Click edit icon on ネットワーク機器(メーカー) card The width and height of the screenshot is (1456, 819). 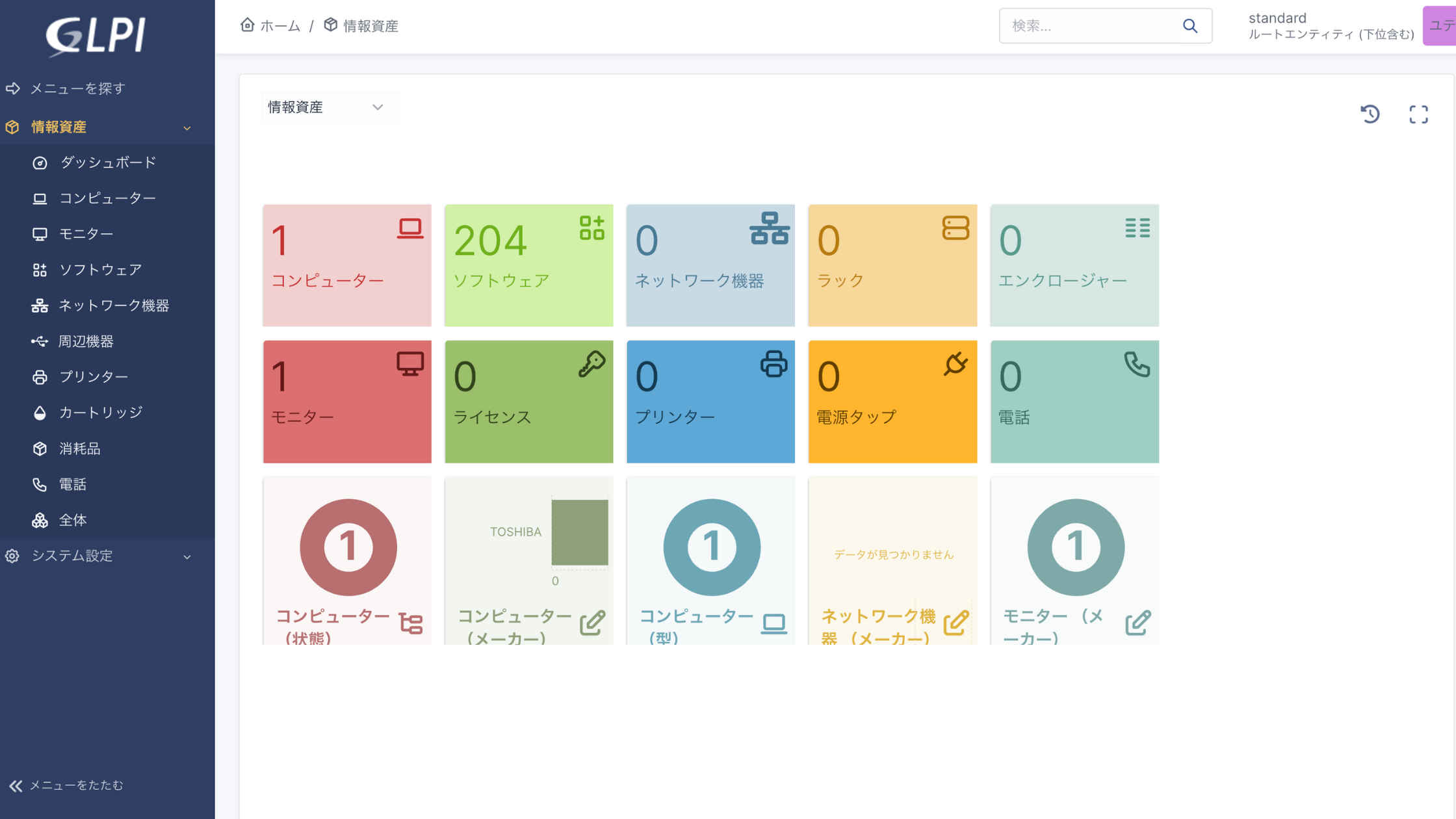coord(956,623)
